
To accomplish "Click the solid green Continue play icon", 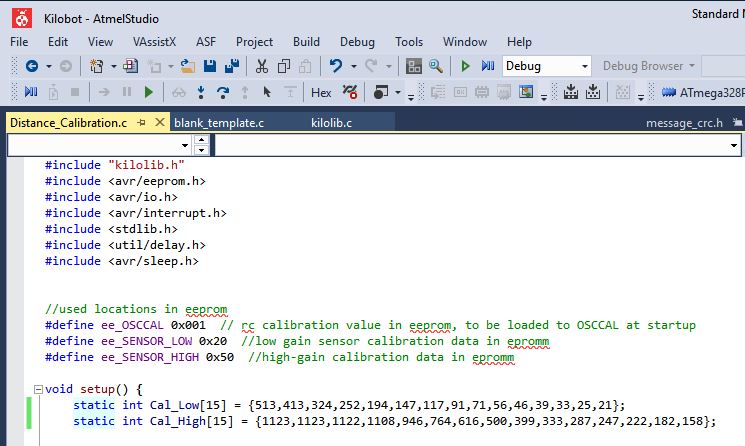I will [x=149, y=92].
